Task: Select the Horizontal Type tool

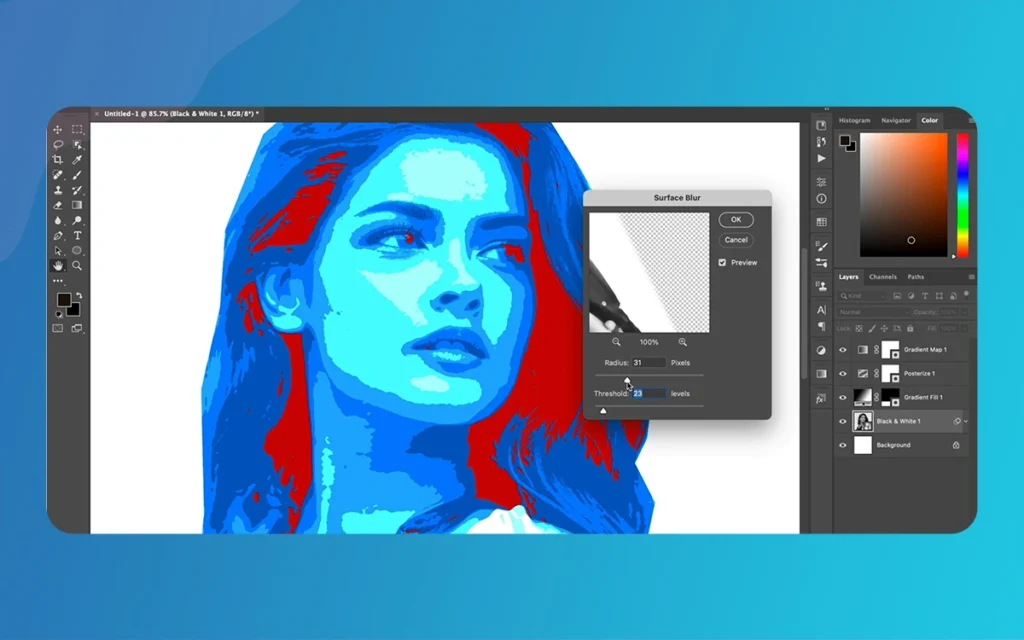Action: tap(77, 236)
